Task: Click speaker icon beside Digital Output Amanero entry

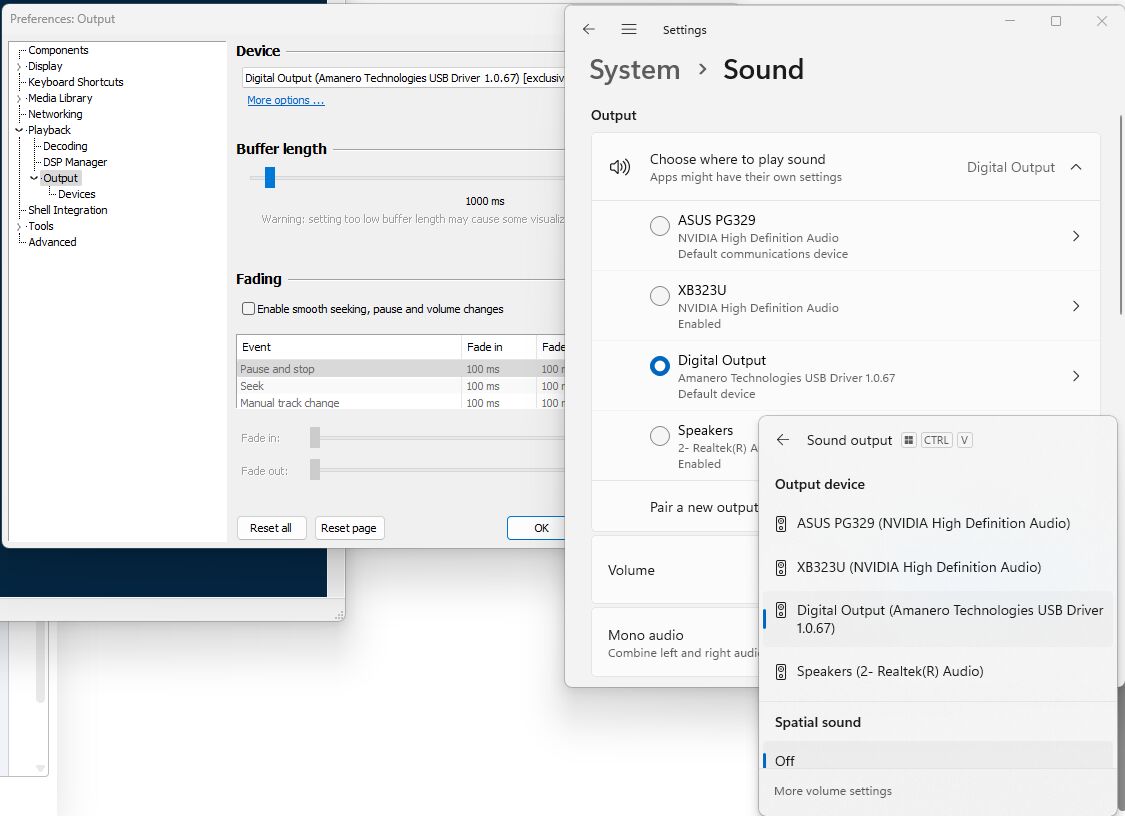Action: coord(781,611)
